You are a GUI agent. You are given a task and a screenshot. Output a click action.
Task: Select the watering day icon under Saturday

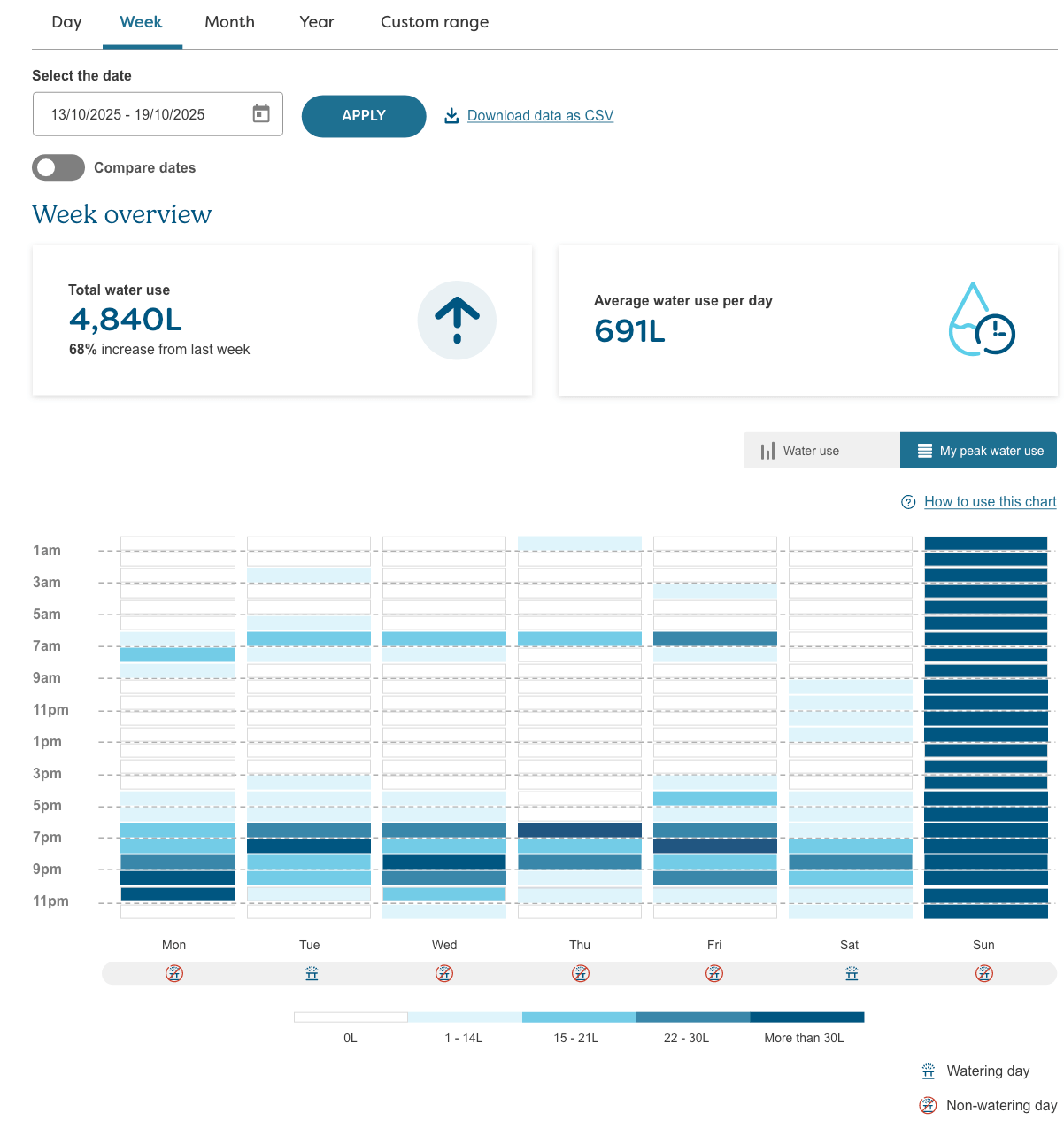point(851,973)
